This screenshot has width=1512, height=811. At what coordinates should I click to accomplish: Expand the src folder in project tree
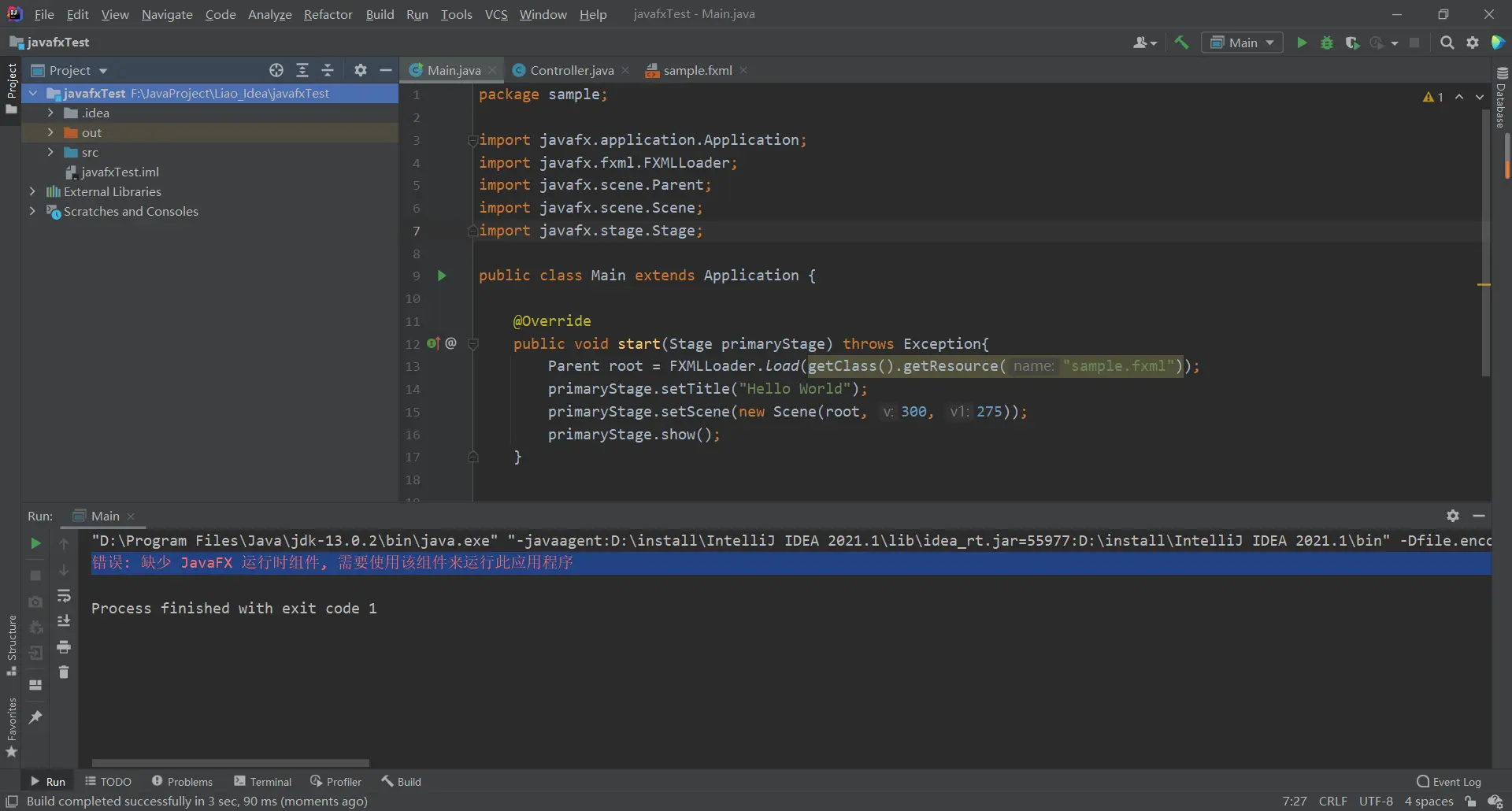click(x=50, y=152)
